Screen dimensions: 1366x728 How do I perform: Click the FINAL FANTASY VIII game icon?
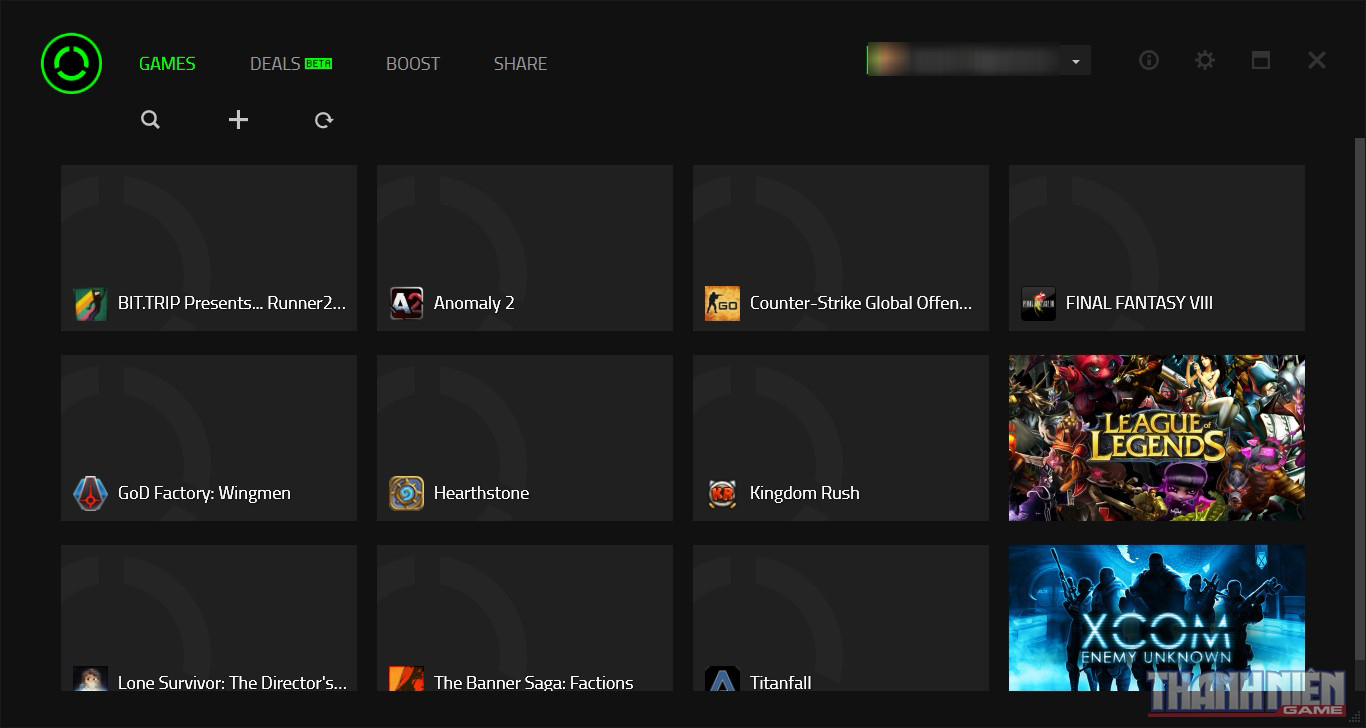coord(1038,303)
